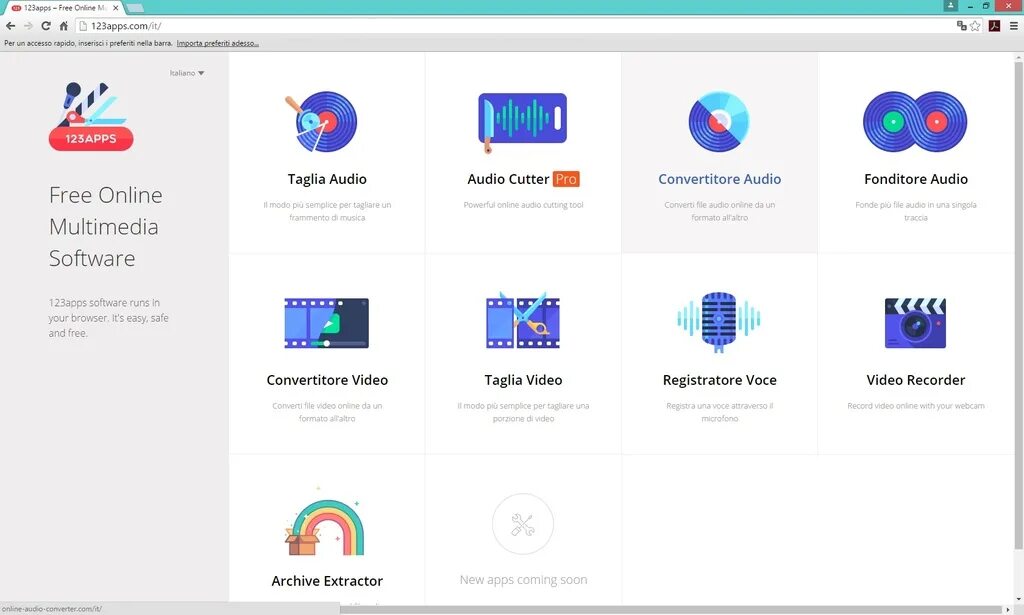Click the '123apps software runs in your browser' paragraph
This screenshot has height=615, width=1024.
pos(108,318)
